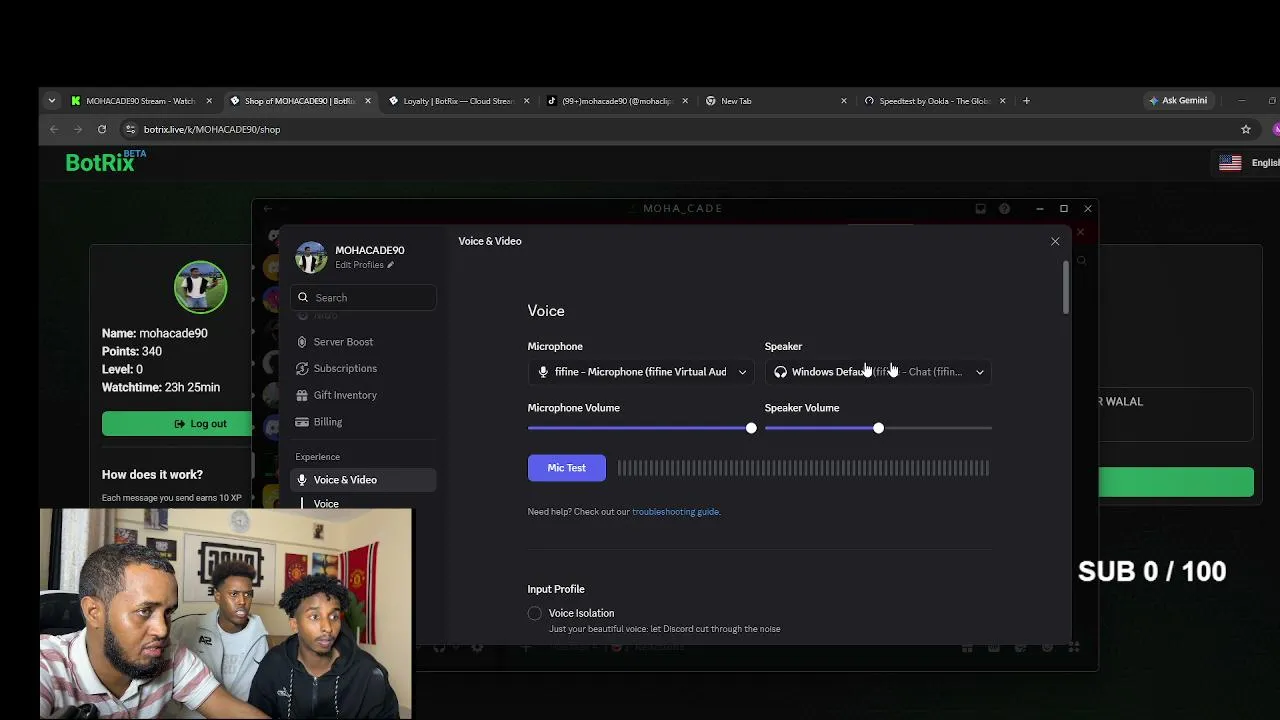
Task: Select Voice & Video in settings sidebar
Action: pos(363,480)
